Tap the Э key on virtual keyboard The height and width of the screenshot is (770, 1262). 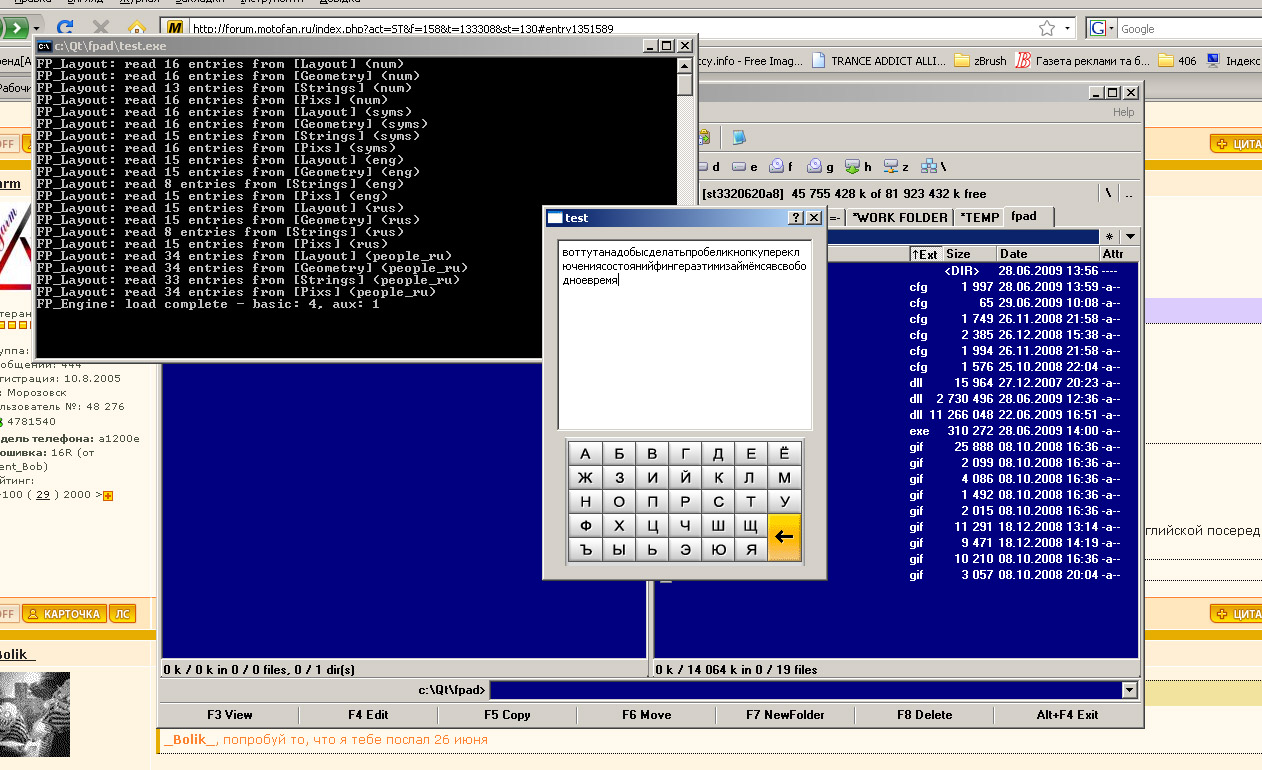(685, 550)
